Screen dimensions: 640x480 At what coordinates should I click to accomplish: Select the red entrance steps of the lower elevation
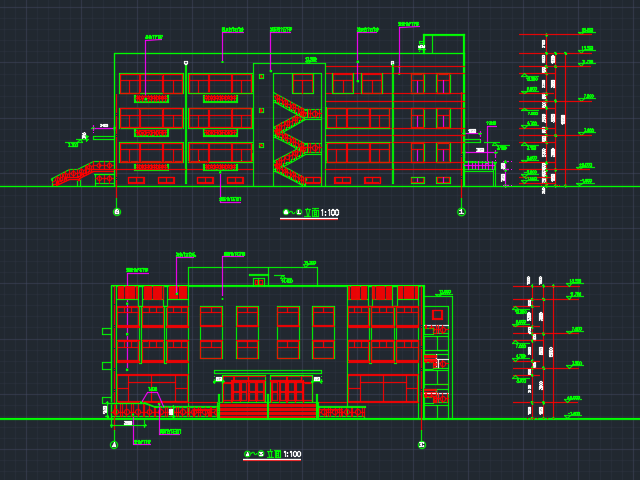click(x=267, y=410)
